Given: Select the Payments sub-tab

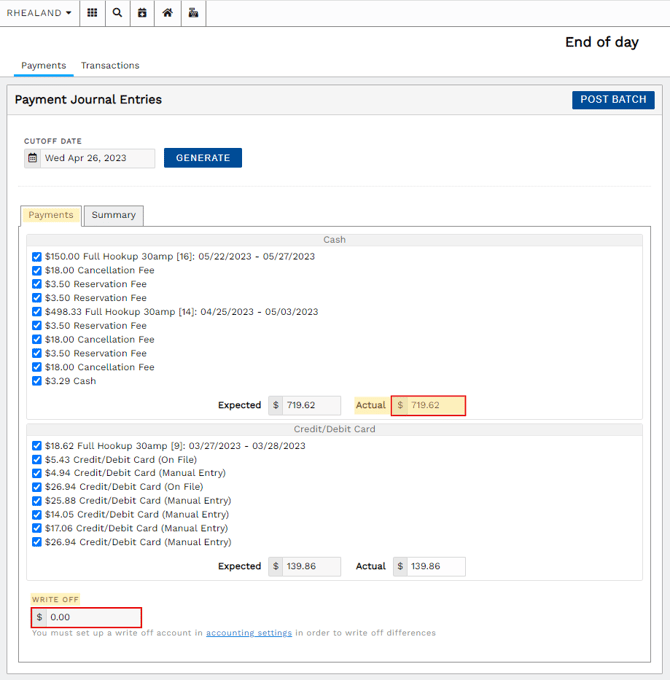Looking at the screenshot, I should tap(51, 215).
